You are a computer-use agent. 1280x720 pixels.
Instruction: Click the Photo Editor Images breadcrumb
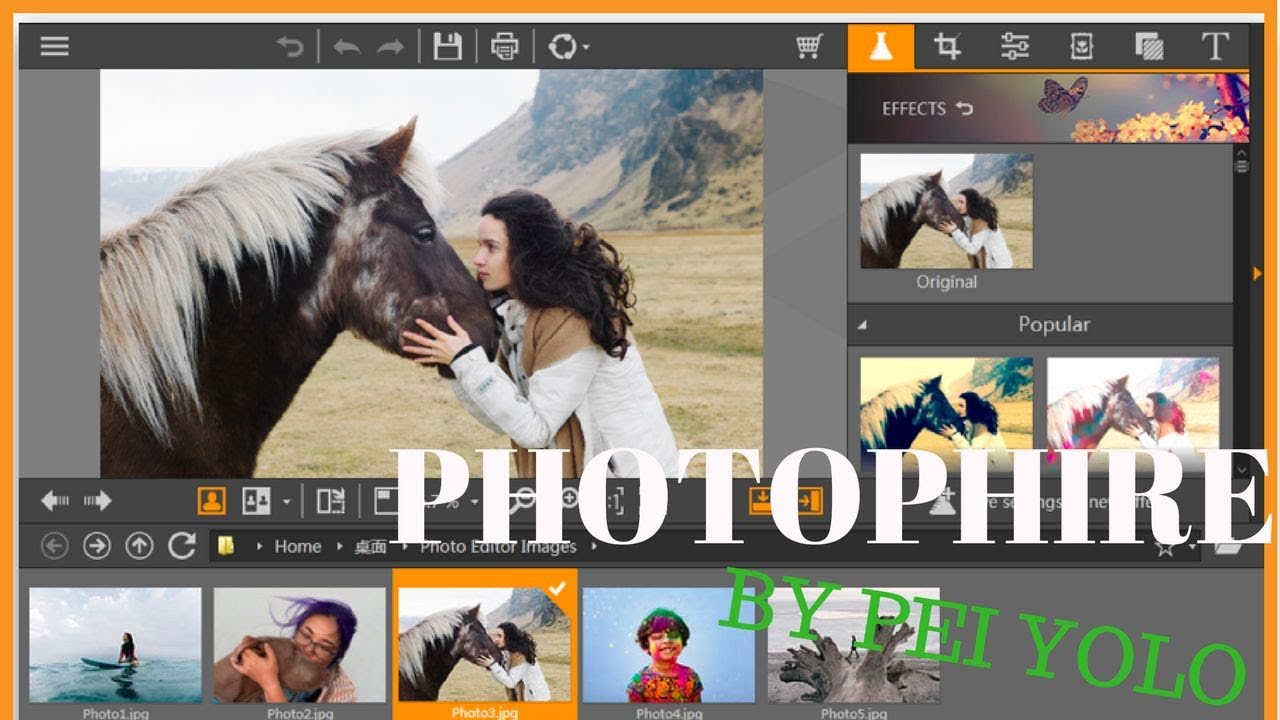tap(498, 546)
